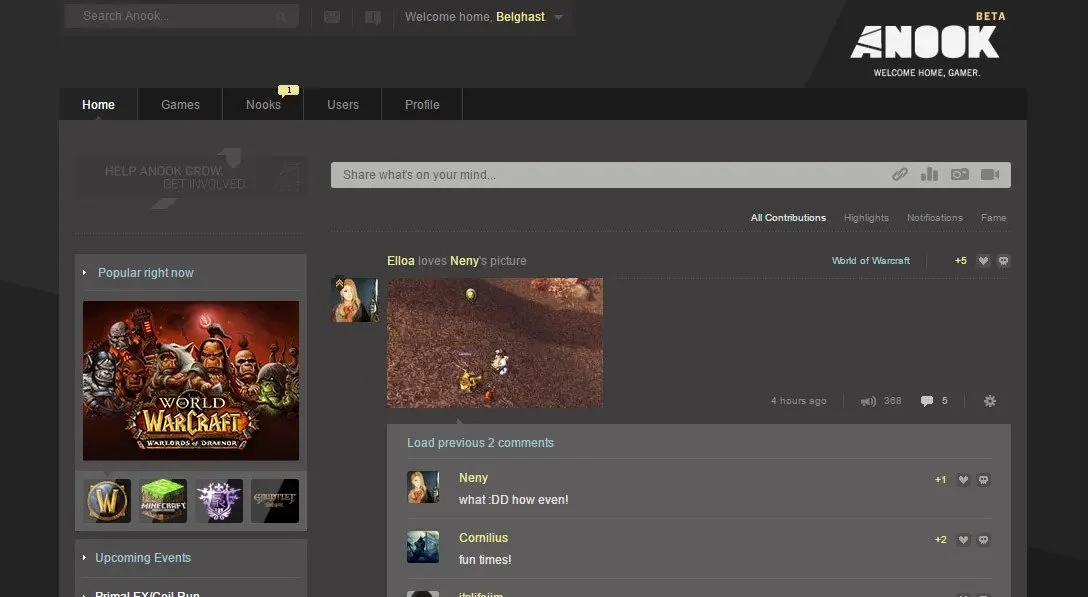Switch to the Notifications filter
Image resolution: width=1088 pixels, height=597 pixels.
tap(935, 218)
